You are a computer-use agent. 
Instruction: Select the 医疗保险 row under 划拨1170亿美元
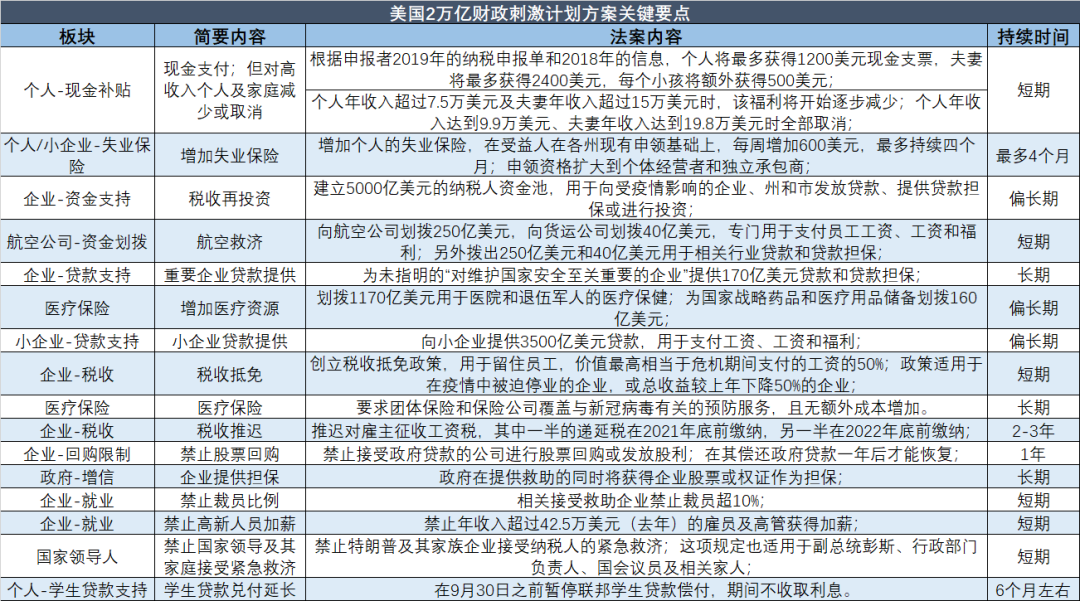(x=77, y=307)
